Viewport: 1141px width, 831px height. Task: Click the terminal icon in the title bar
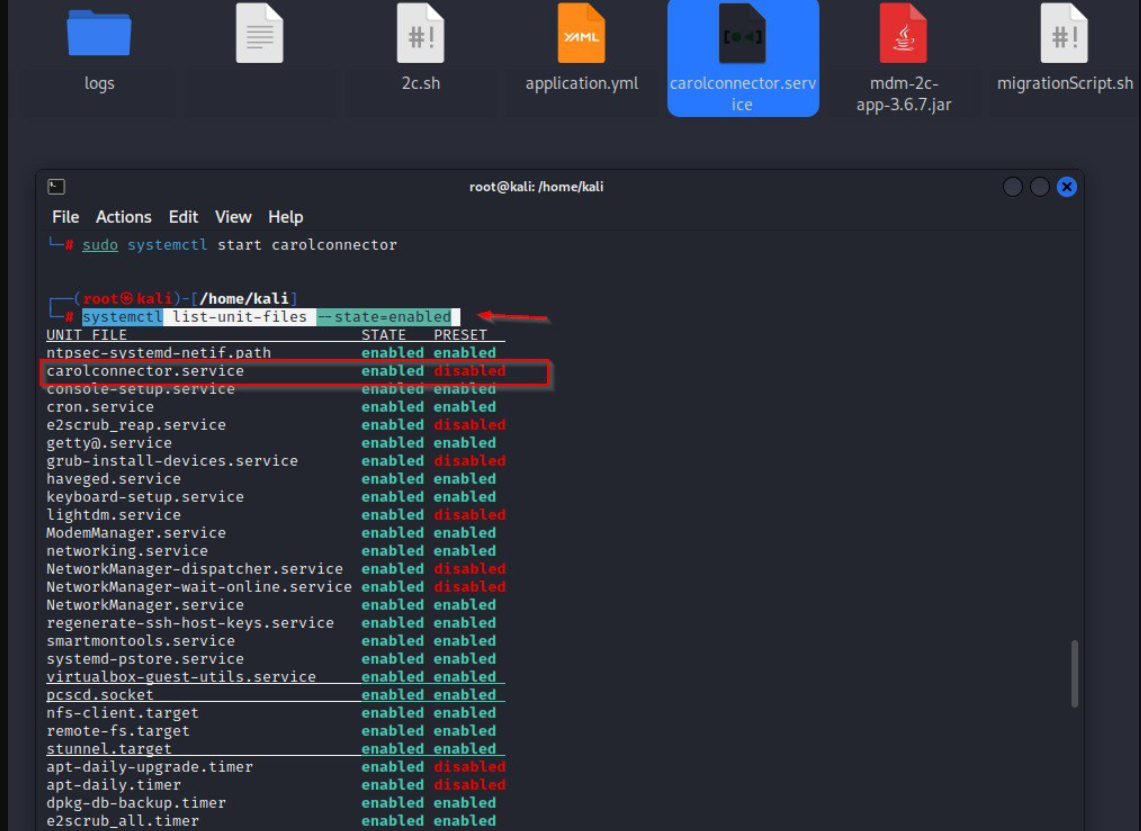point(57,187)
